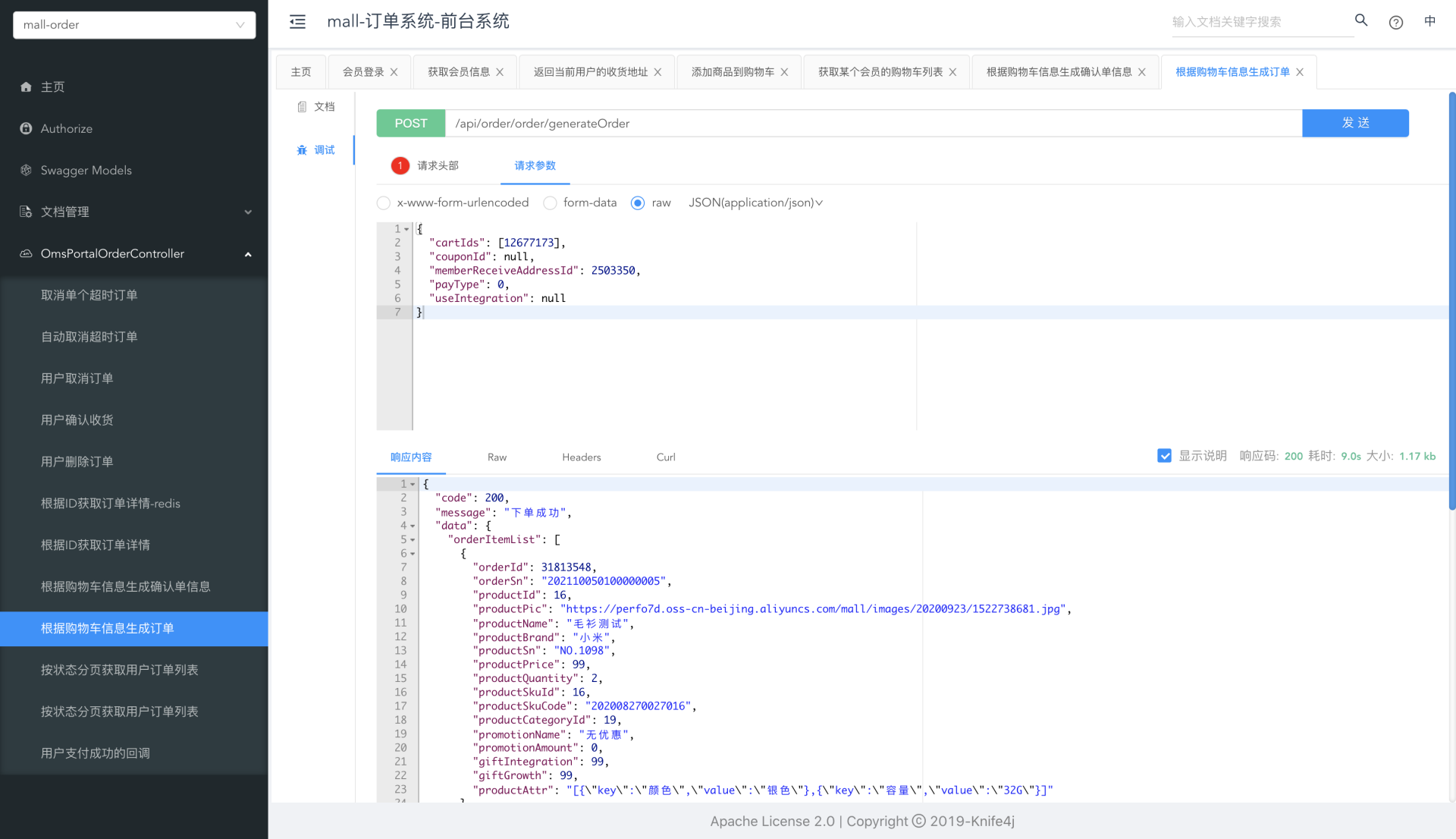Click the 文档管理 document icon

[x=26, y=212]
